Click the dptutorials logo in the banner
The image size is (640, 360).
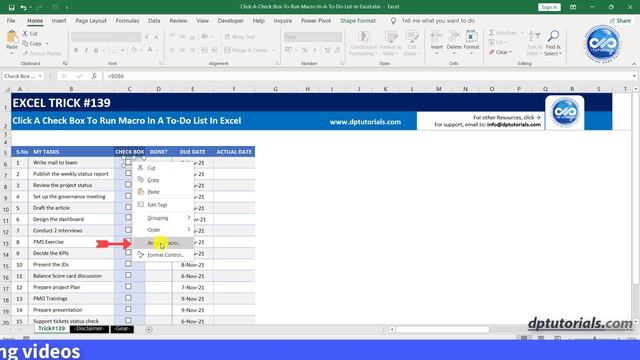[x=564, y=112]
